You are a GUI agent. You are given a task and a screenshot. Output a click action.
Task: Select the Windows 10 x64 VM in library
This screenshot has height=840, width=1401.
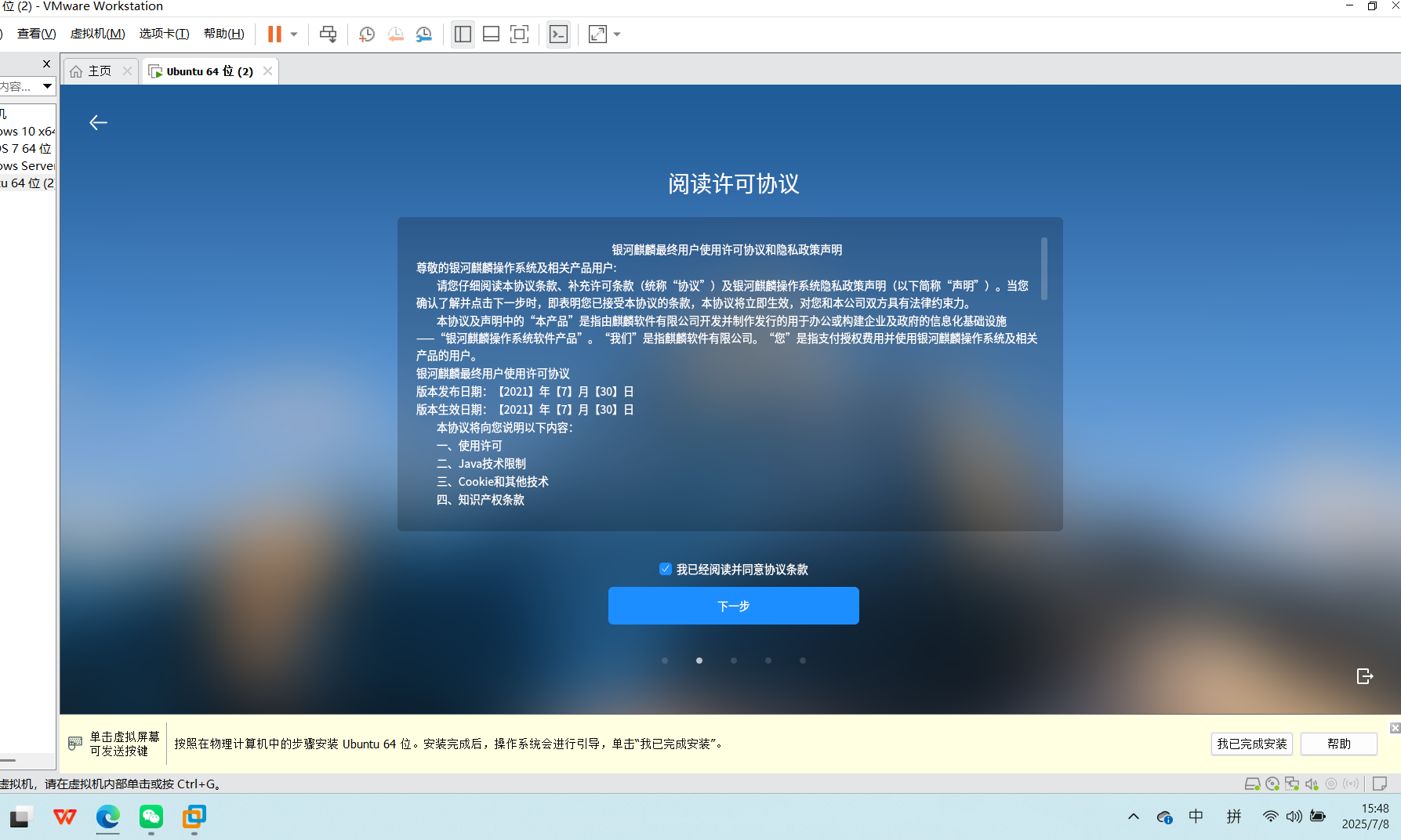point(27,132)
